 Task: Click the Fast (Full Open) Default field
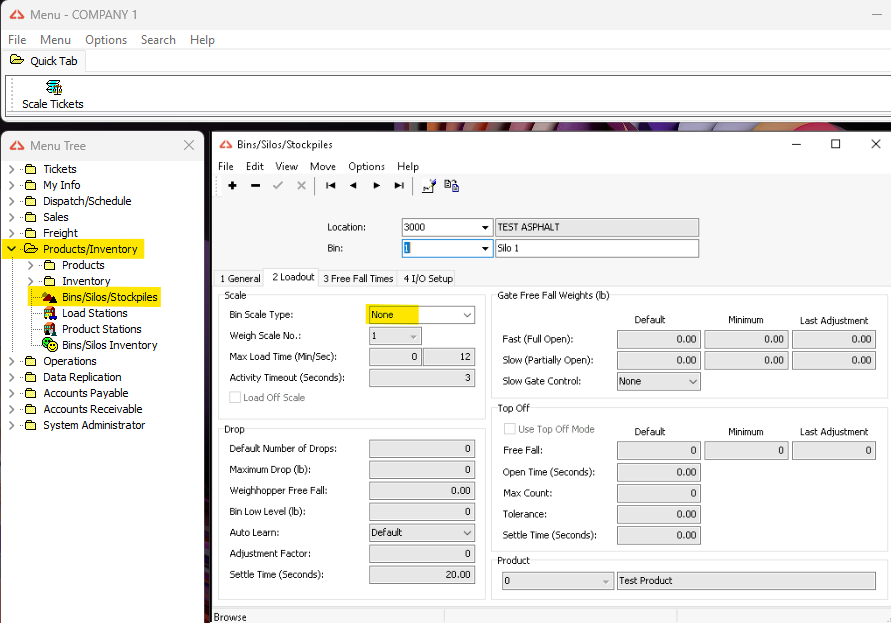point(659,339)
